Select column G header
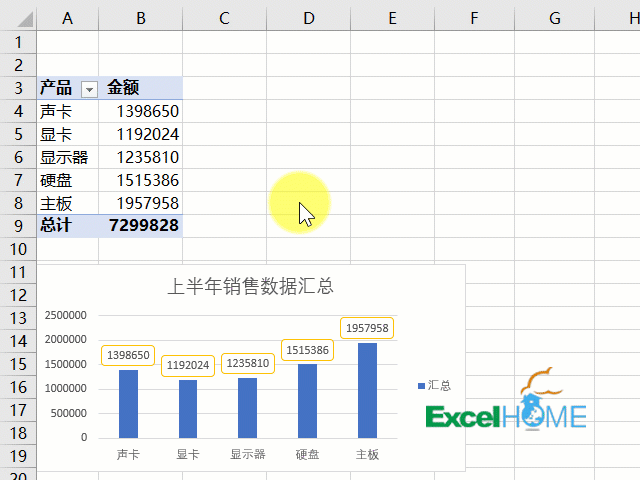The width and height of the screenshot is (640, 480). coord(554,18)
